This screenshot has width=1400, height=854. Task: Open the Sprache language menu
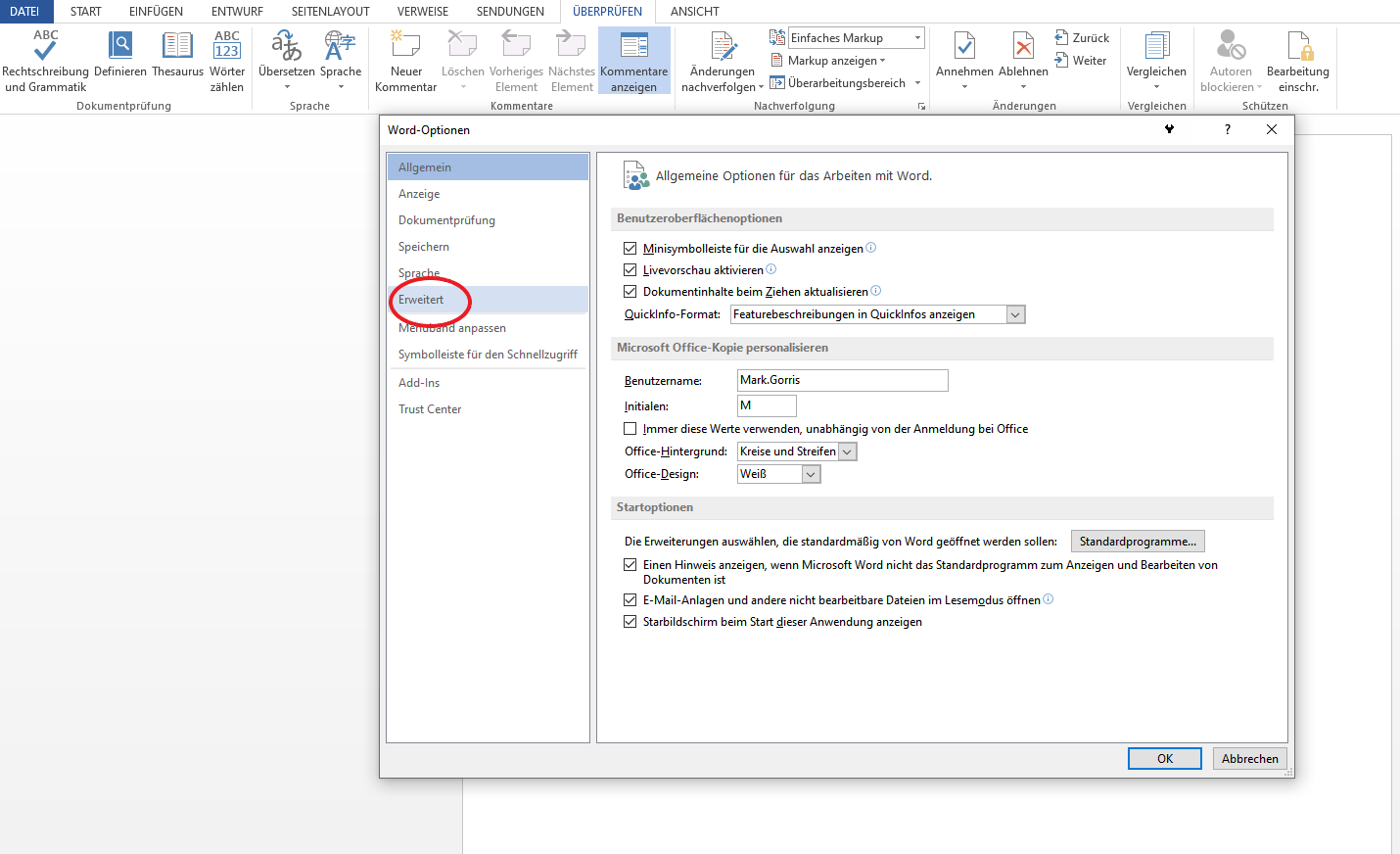pyautogui.click(x=341, y=61)
